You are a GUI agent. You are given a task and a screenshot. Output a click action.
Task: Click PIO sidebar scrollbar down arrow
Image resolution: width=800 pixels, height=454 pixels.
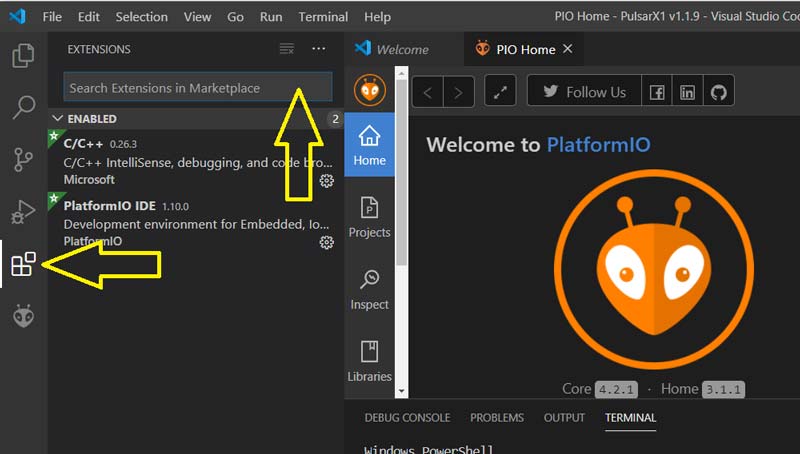point(402,391)
